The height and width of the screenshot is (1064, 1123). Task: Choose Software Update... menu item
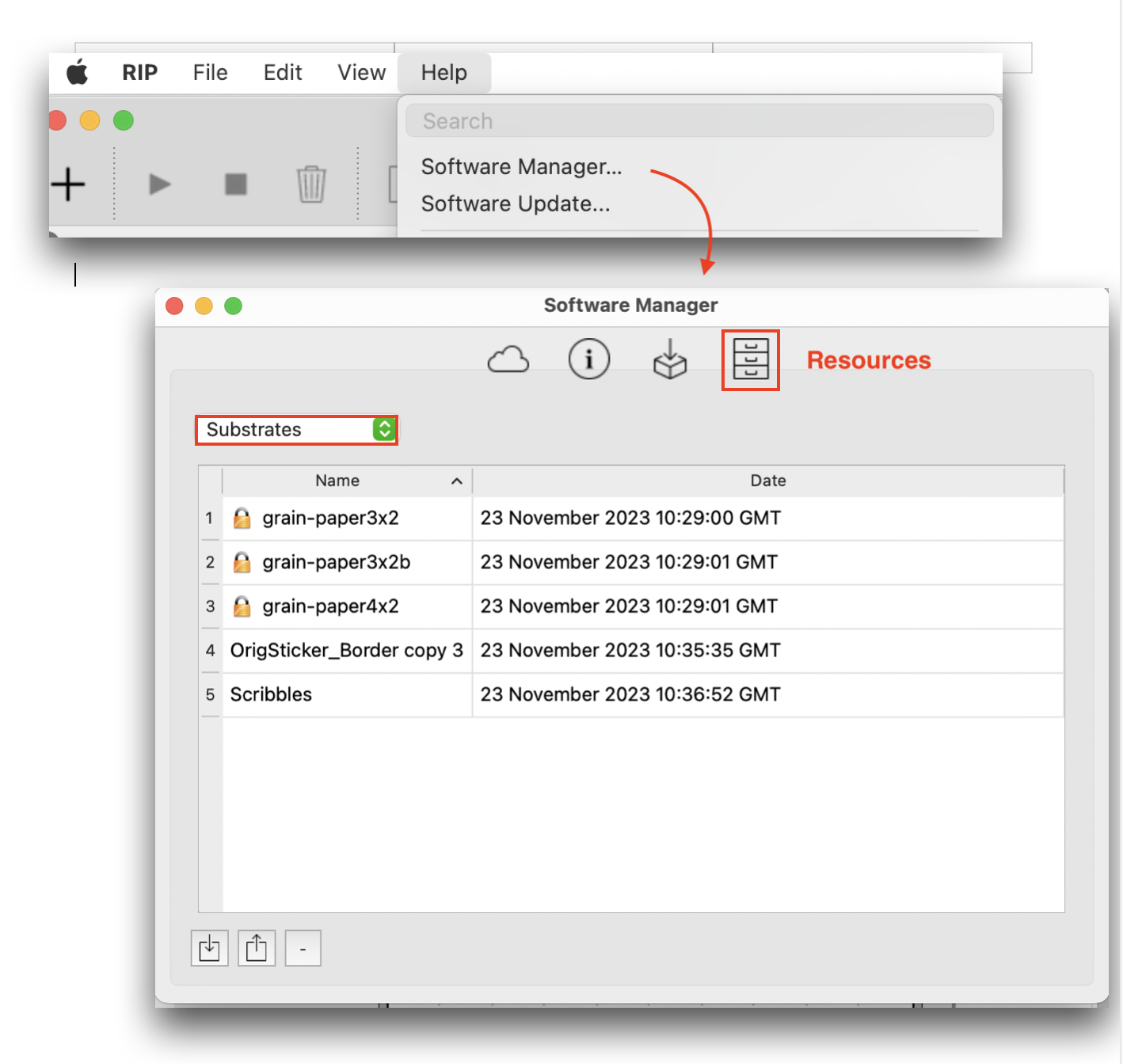click(516, 204)
